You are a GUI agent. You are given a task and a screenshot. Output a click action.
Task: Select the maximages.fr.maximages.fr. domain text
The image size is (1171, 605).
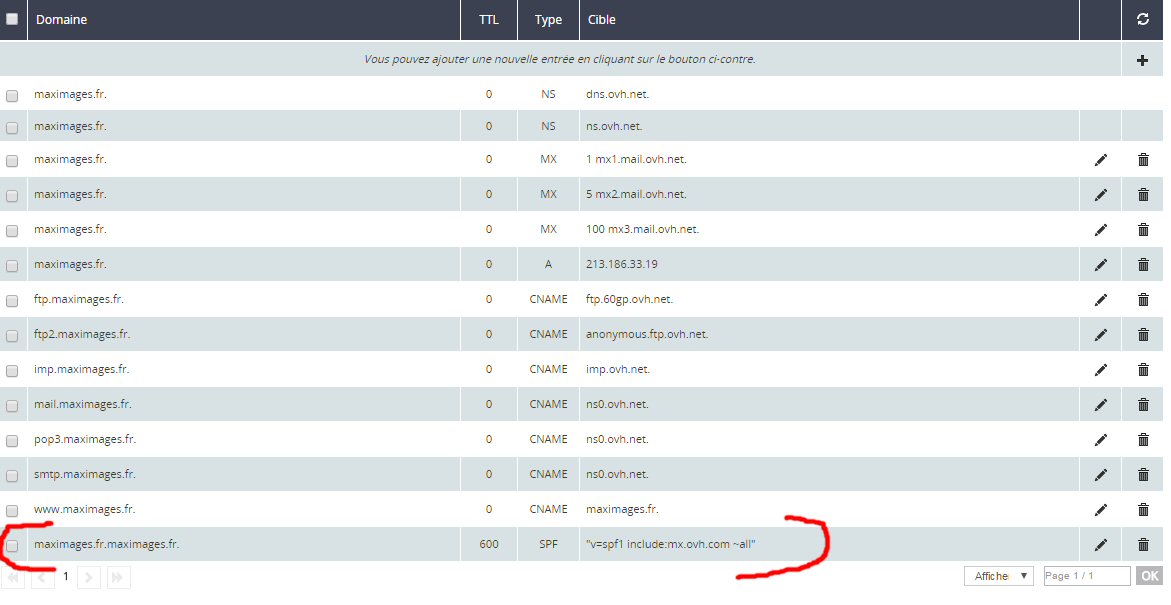tap(107, 544)
